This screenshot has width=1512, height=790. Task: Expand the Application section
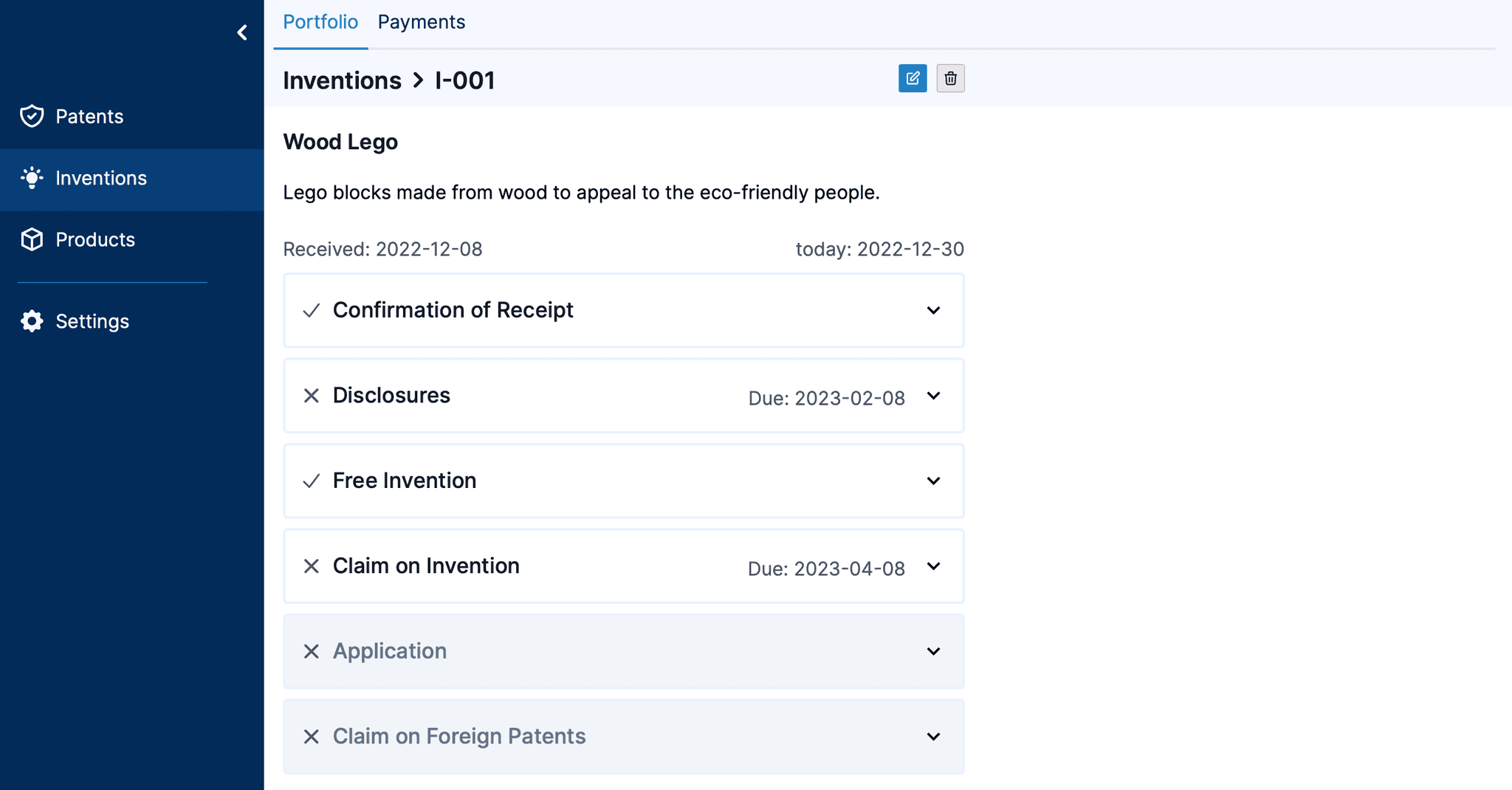933,651
